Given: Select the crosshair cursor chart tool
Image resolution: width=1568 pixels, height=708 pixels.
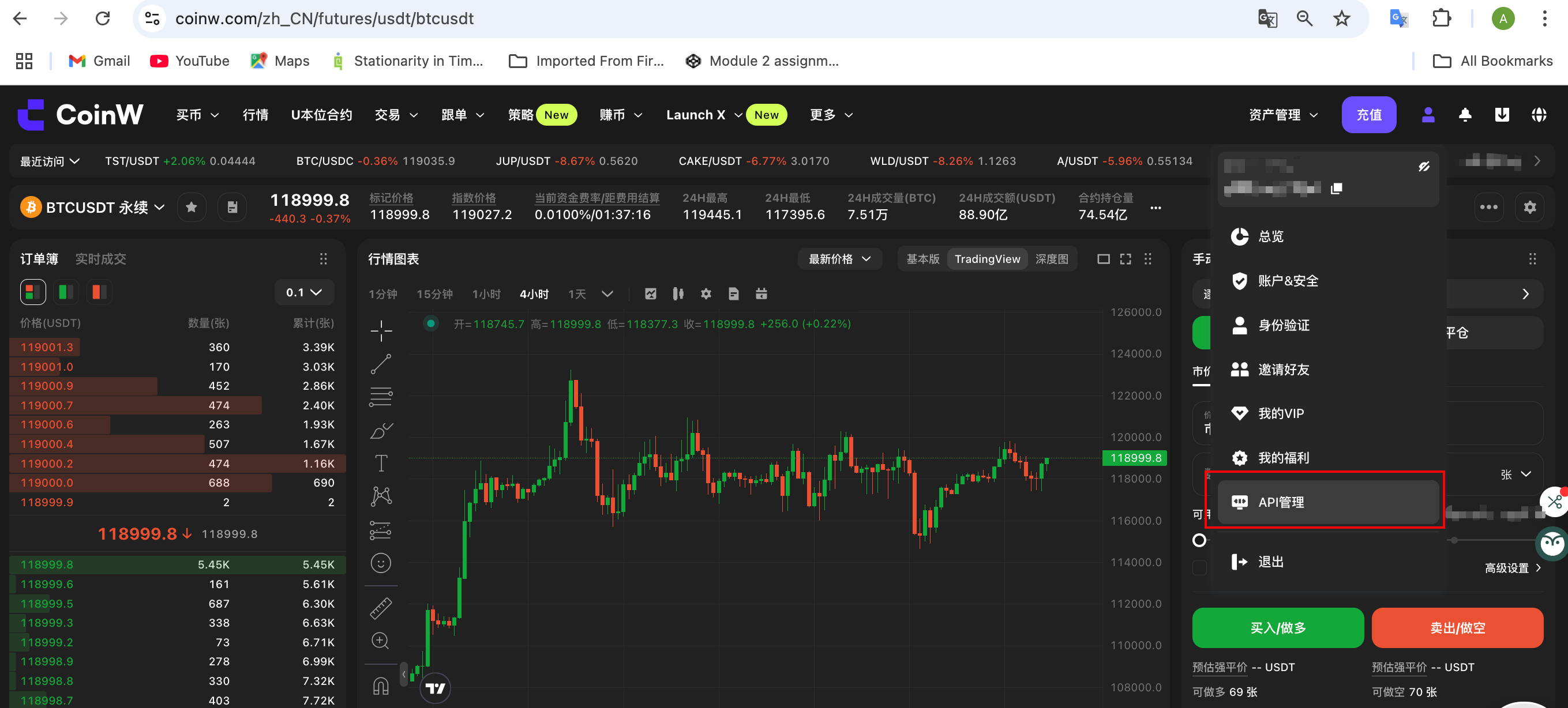Looking at the screenshot, I should (x=381, y=331).
